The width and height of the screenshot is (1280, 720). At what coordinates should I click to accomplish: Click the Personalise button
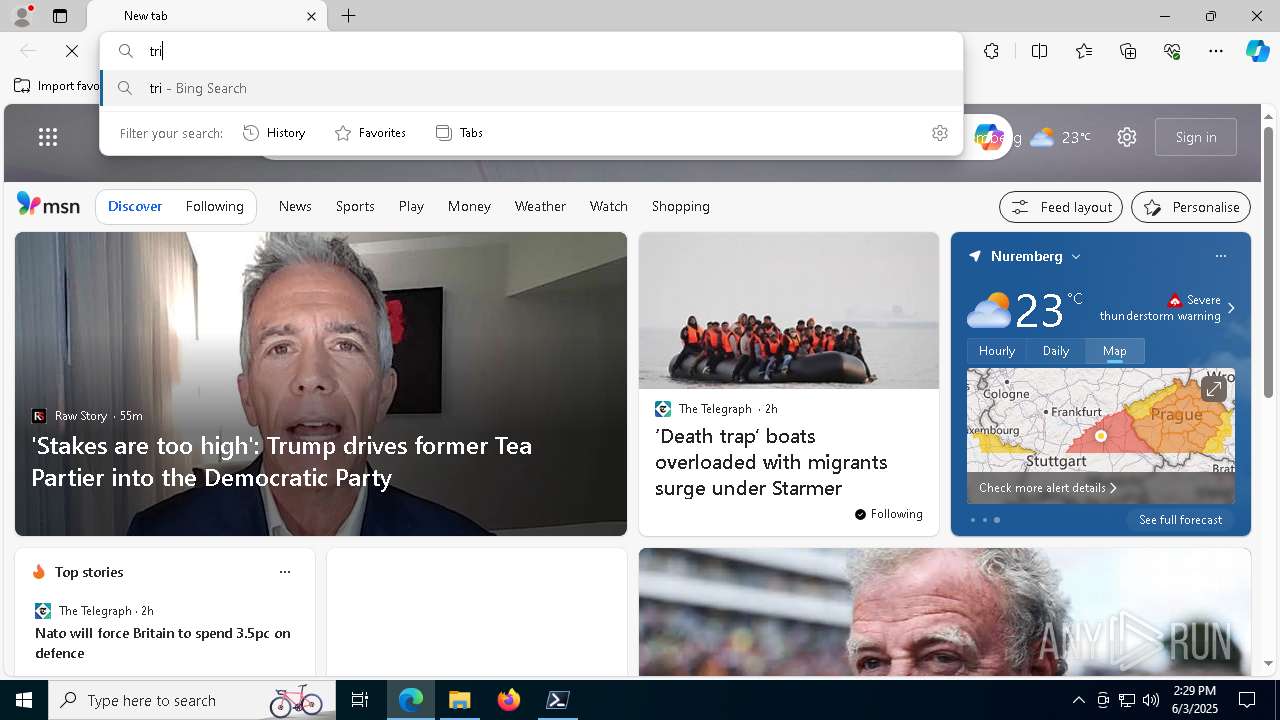pyautogui.click(x=1191, y=207)
